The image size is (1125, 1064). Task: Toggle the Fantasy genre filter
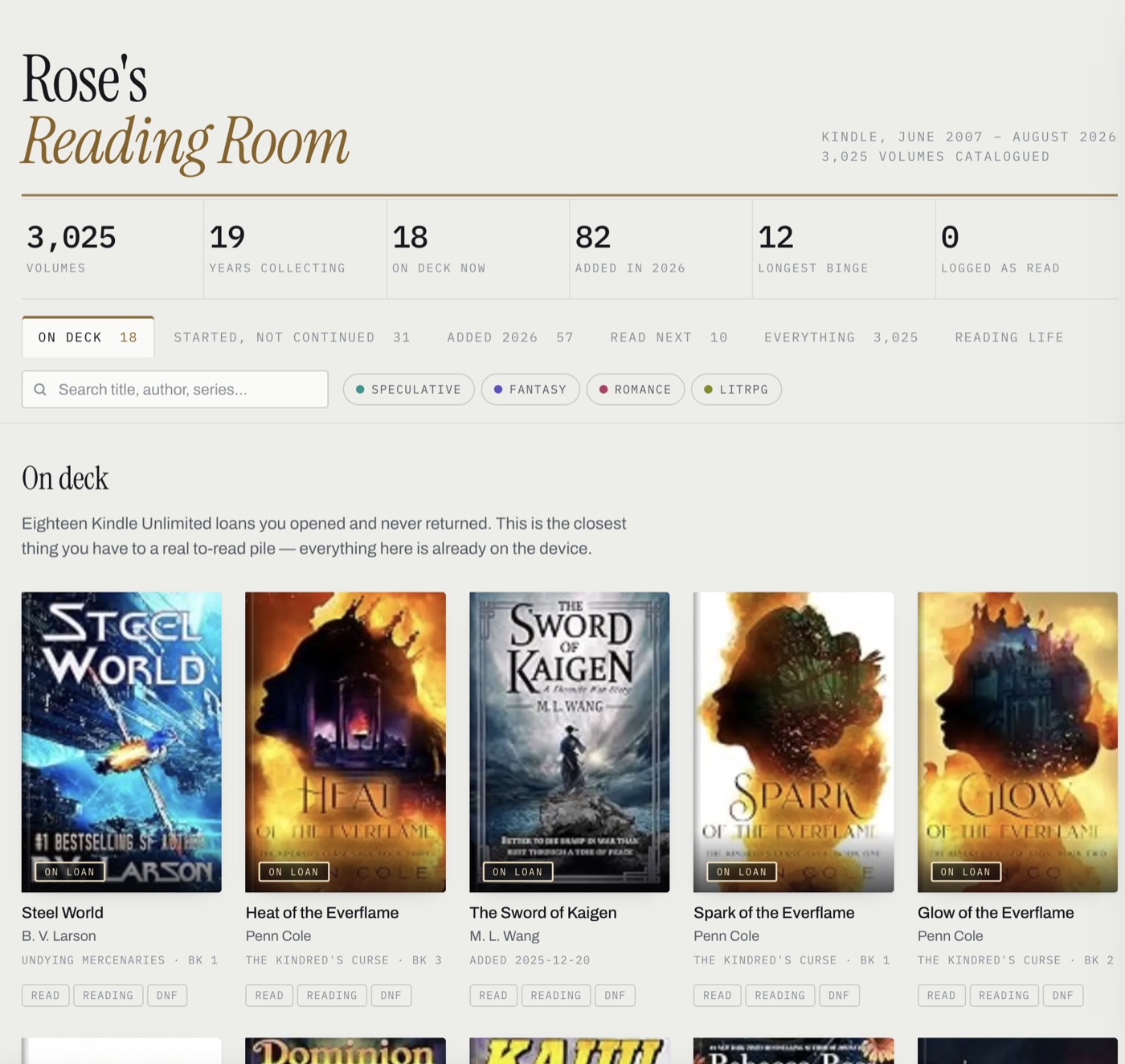(x=530, y=390)
